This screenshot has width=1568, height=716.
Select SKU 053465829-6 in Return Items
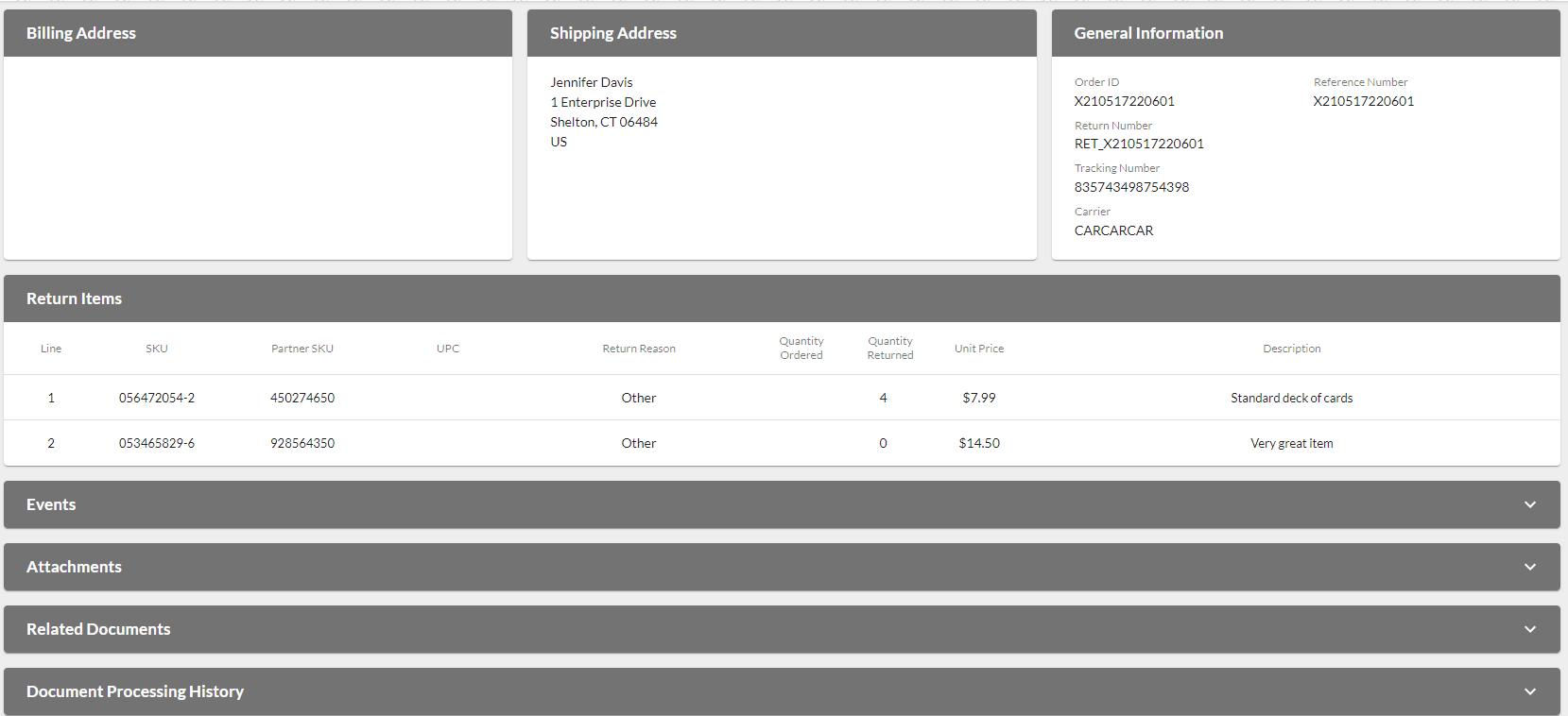coord(157,443)
